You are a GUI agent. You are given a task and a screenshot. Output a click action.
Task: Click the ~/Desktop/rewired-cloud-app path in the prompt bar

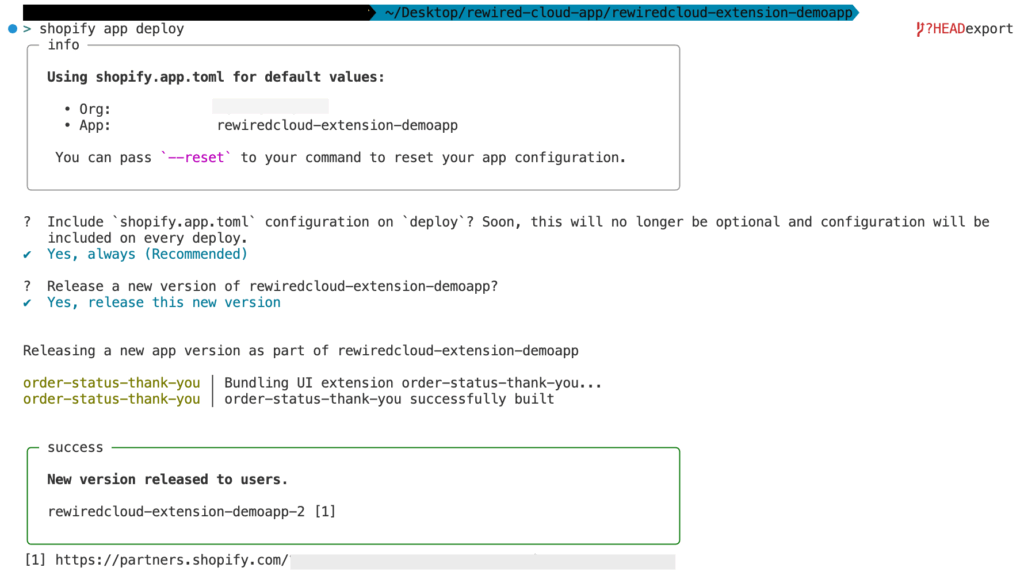(x=618, y=12)
